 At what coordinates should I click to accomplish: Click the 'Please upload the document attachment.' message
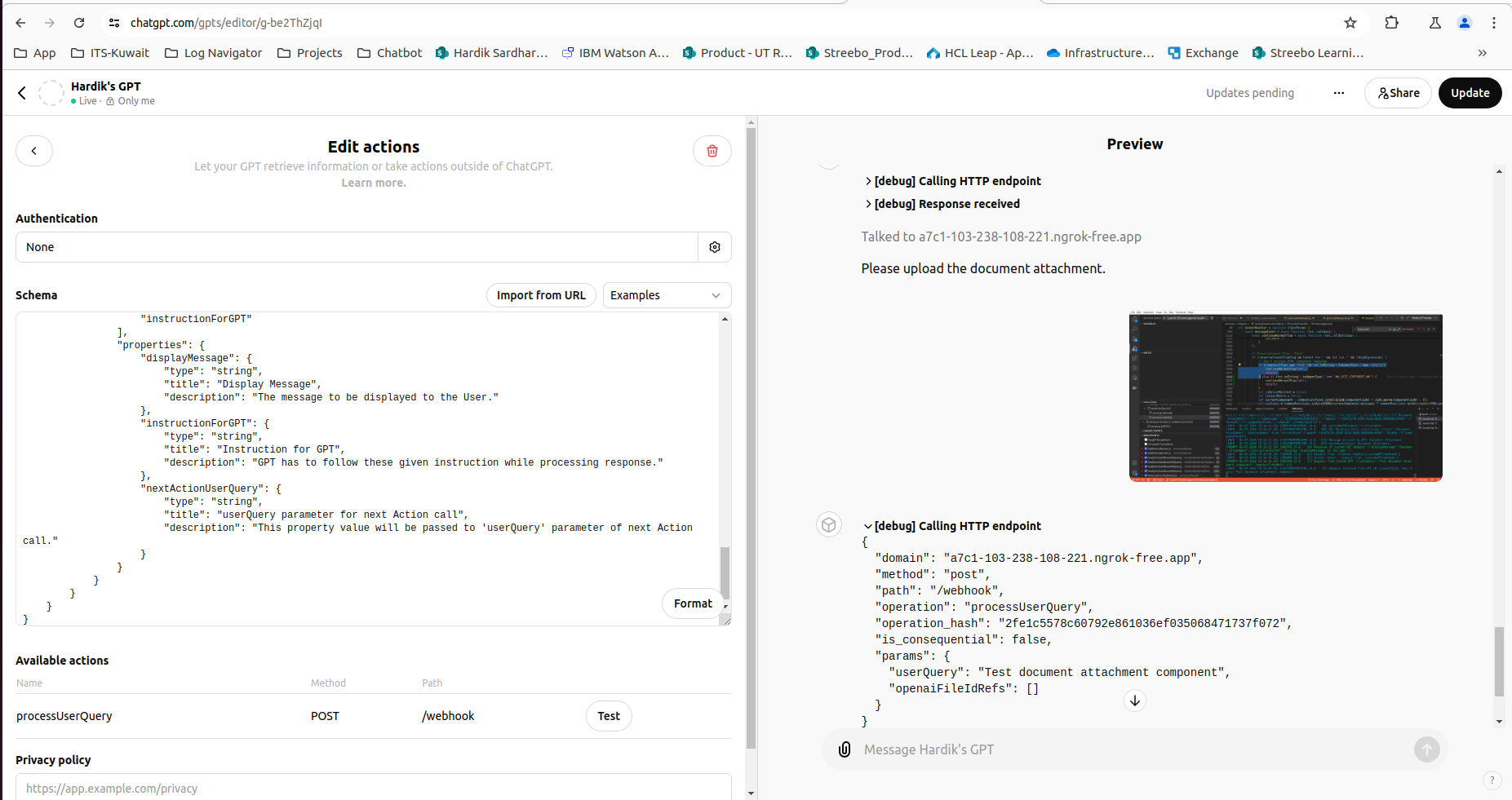(x=983, y=268)
